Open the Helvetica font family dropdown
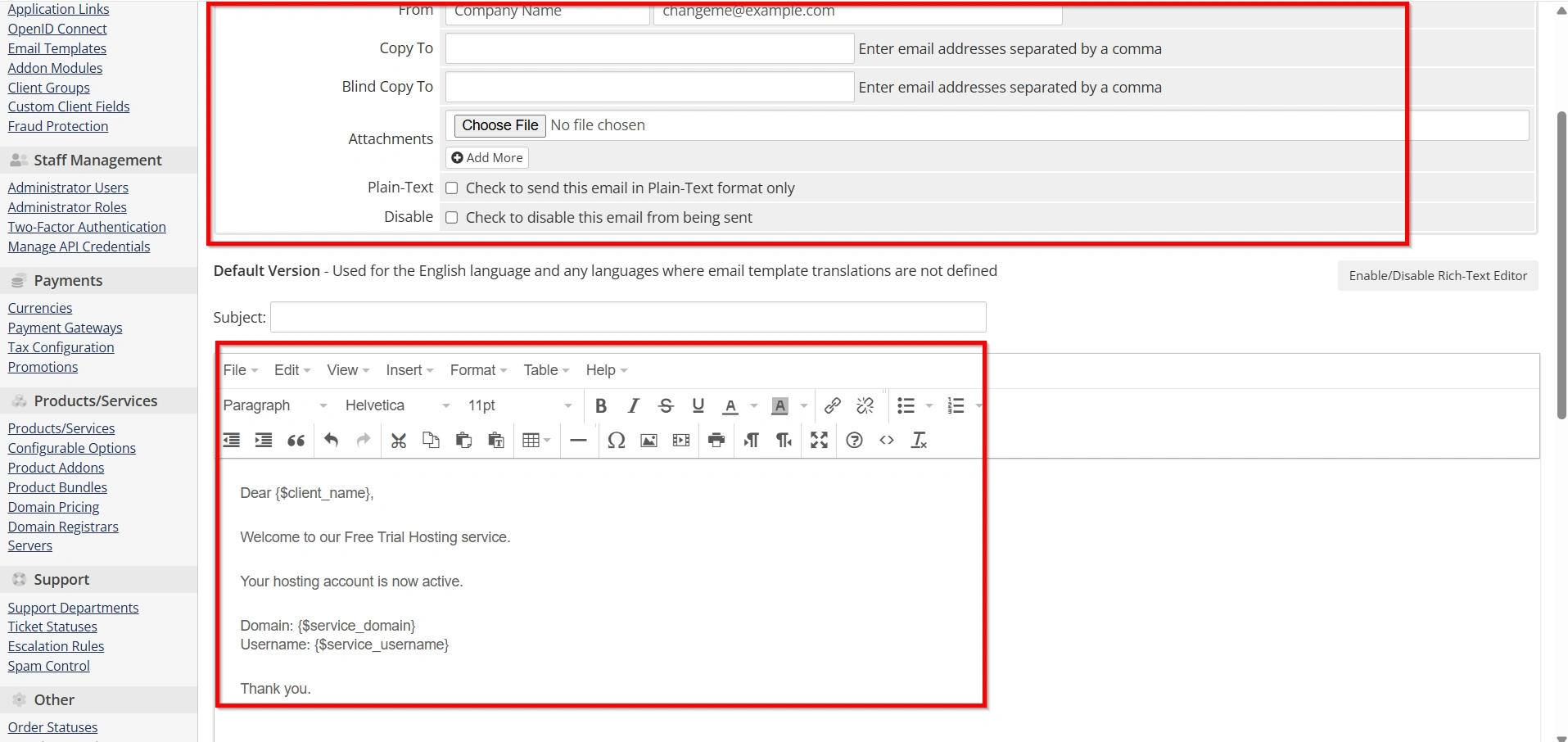This screenshot has height=742, width=1568. coord(398,405)
